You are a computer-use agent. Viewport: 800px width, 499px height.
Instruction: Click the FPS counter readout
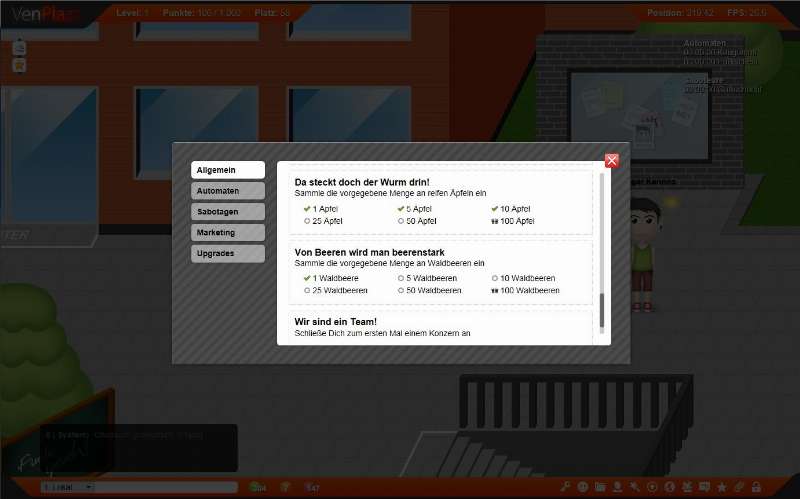[x=746, y=13]
